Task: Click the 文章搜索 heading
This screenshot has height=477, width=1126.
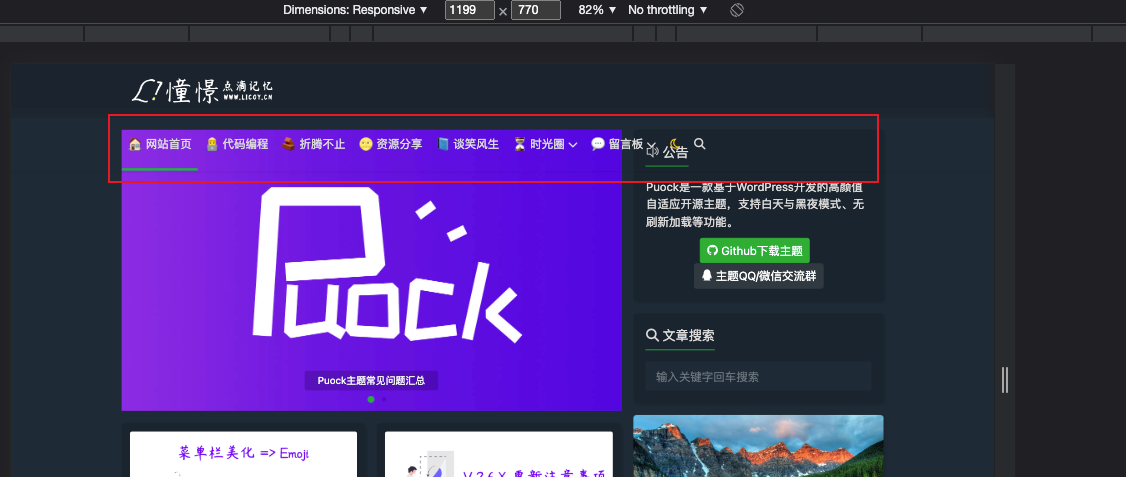Action: (x=680, y=335)
